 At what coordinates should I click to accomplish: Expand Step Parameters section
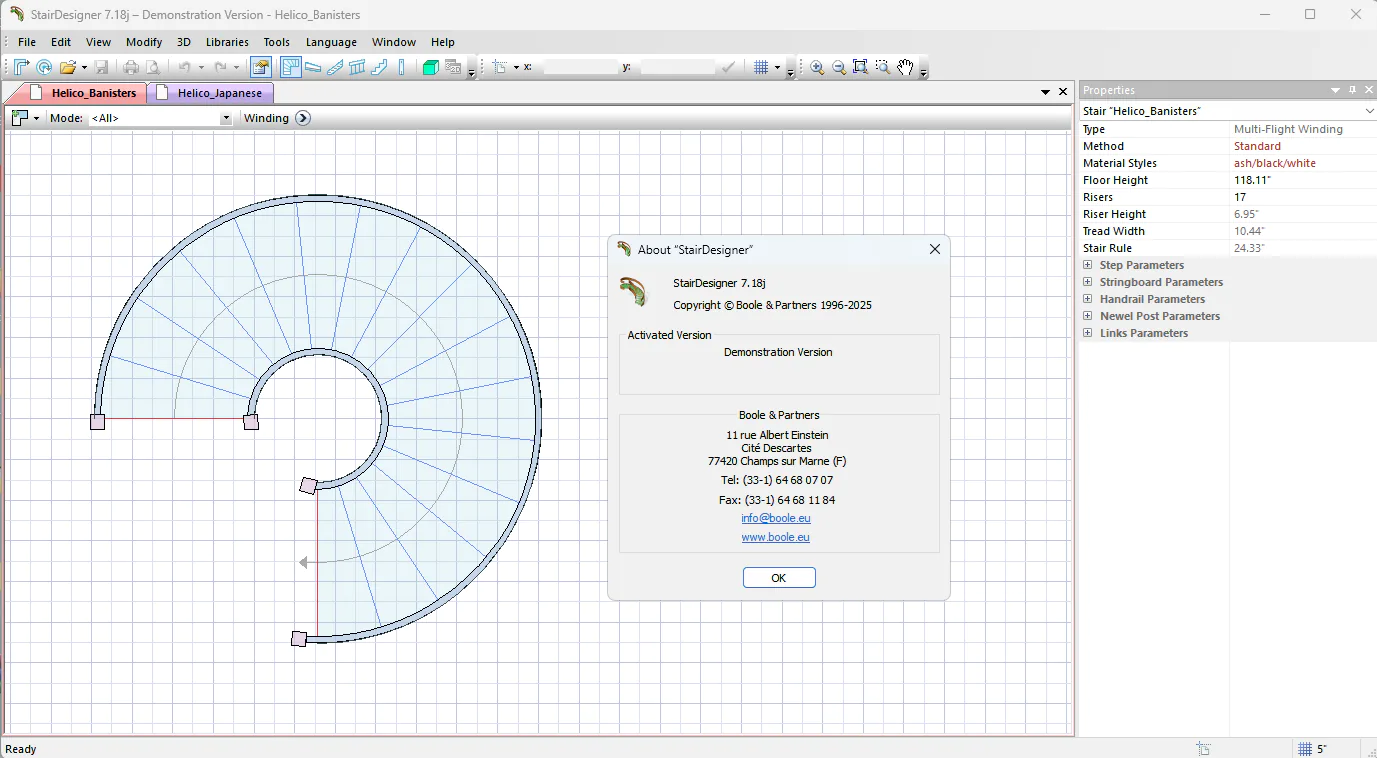pyautogui.click(x=1087, y=265)
